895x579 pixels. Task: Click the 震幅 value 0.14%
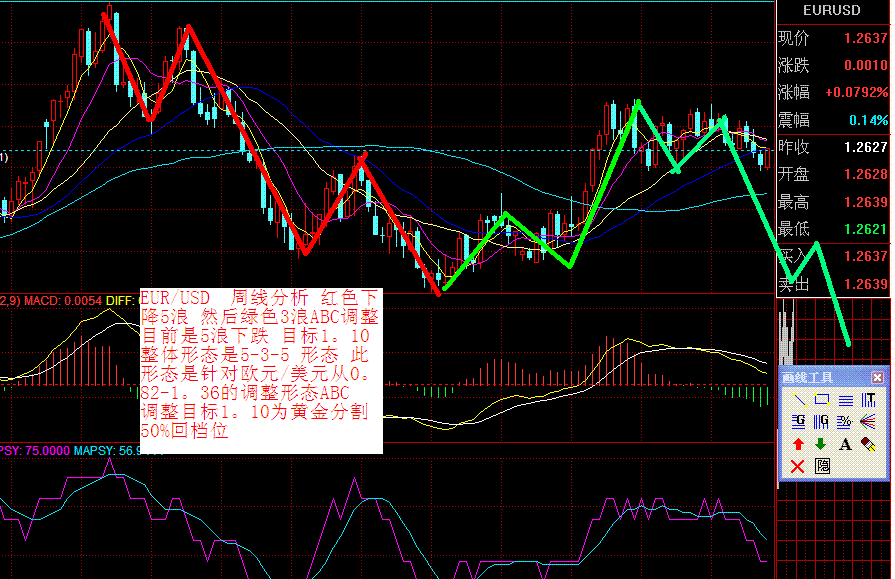point(868,120)
